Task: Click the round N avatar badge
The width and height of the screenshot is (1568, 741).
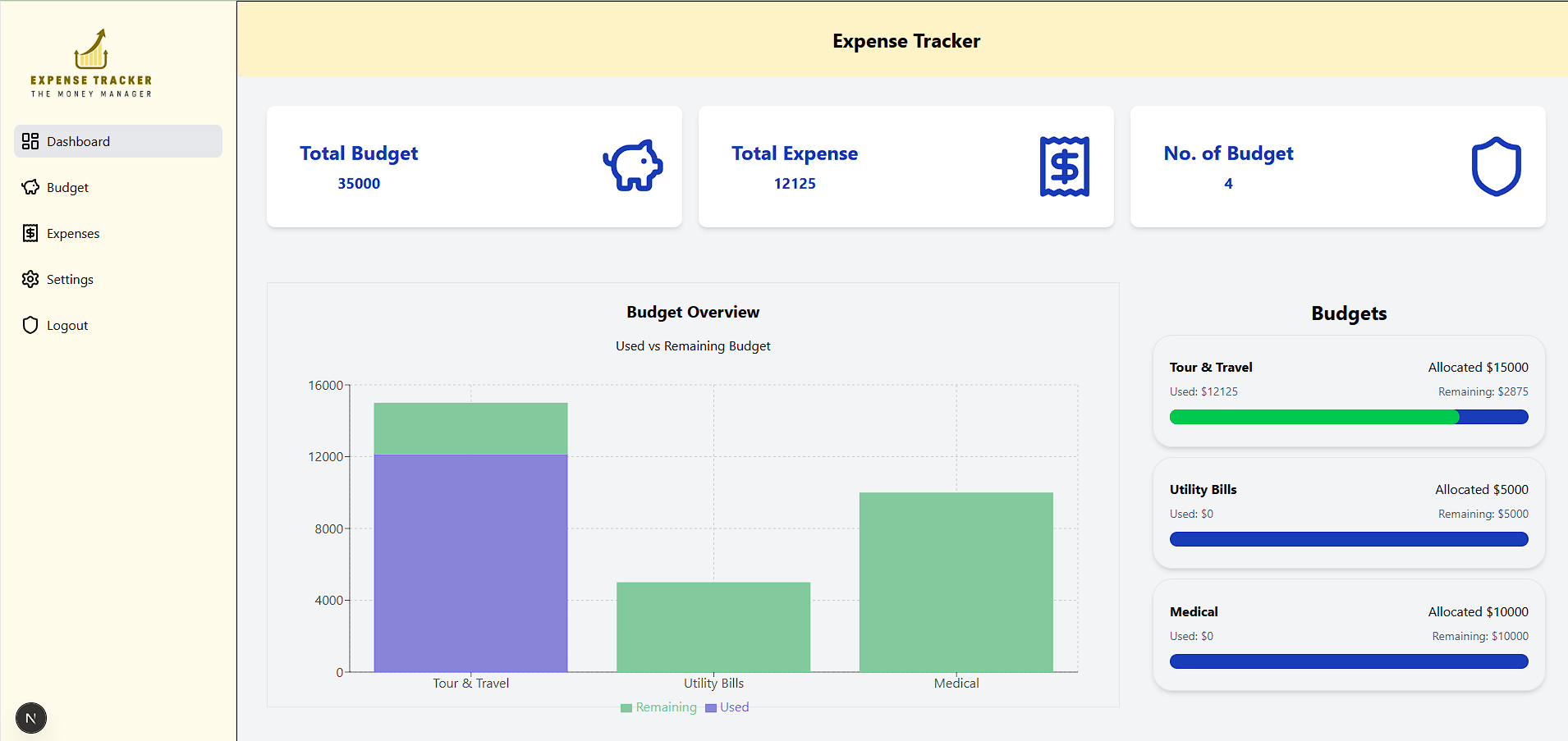Action: click(x=31, y=718)
